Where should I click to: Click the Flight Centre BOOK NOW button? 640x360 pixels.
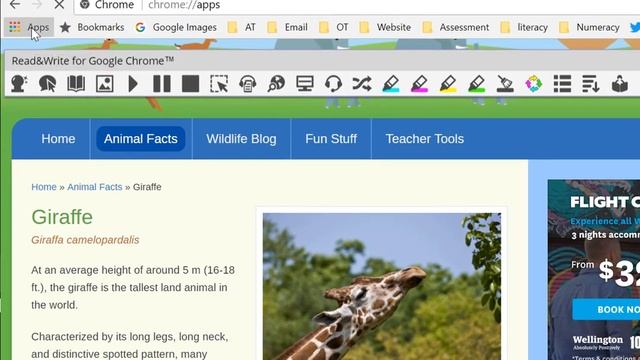[x=606, y=309]
